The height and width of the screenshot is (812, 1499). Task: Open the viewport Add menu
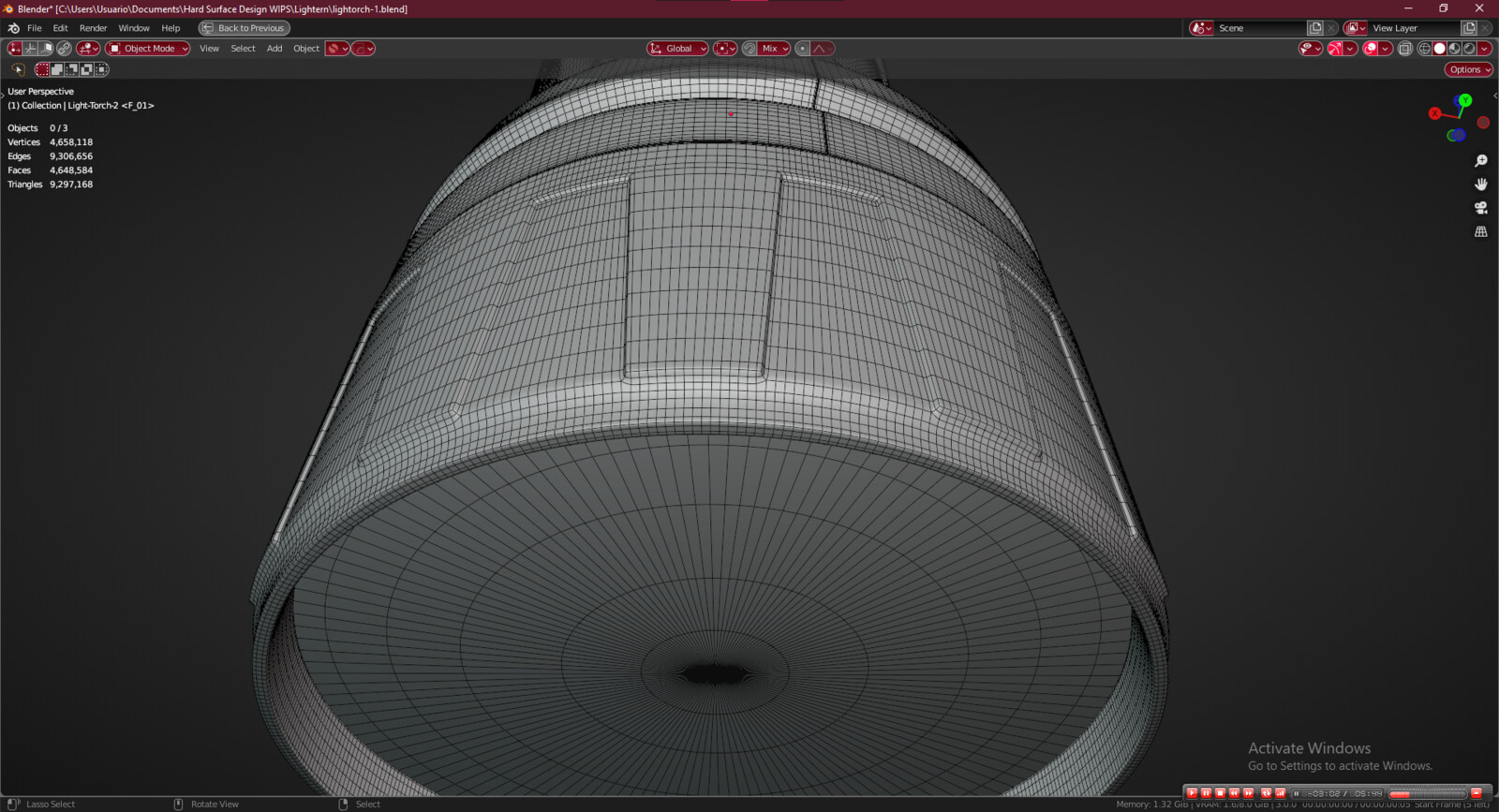point(275,48)
